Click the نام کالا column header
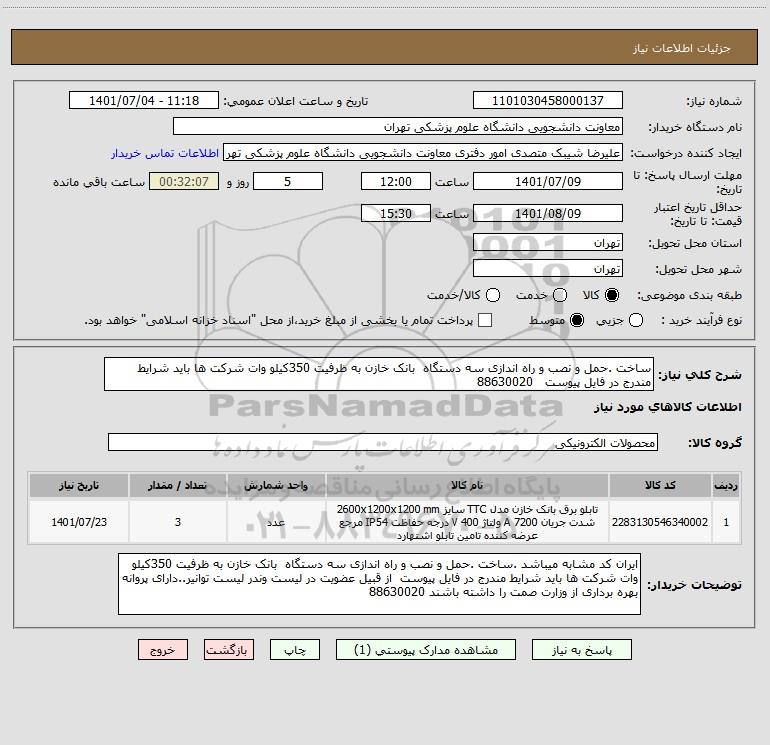The height and width of the screenshot is (745, 770). pyautogui.click(x=467, y=485)
